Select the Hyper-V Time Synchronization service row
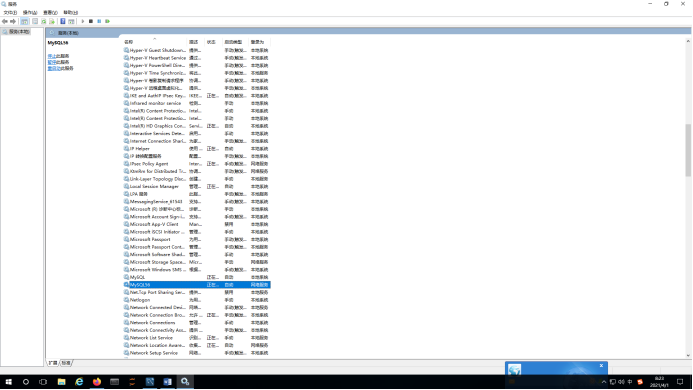This screenshot has width=693, height=390. pyautogui.click(x=197, y=73)
